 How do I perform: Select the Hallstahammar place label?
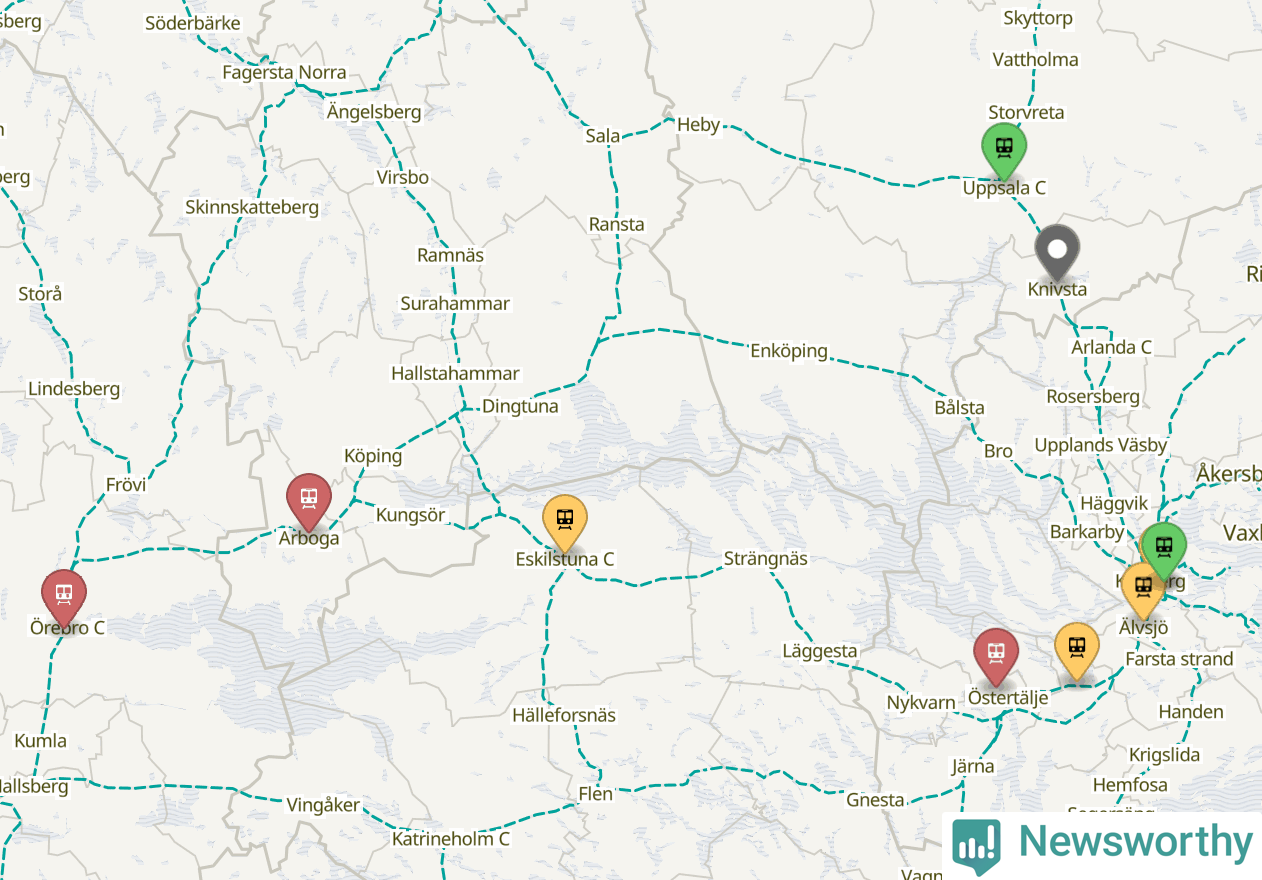455,373
